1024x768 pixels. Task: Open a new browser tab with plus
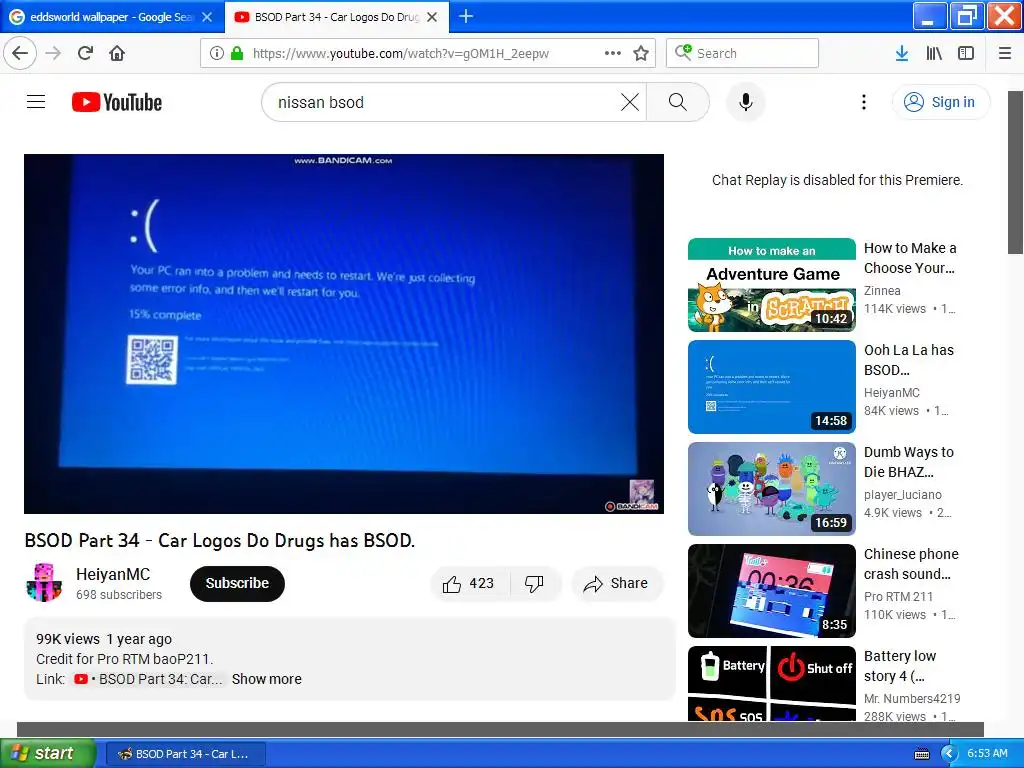point(466,16)
